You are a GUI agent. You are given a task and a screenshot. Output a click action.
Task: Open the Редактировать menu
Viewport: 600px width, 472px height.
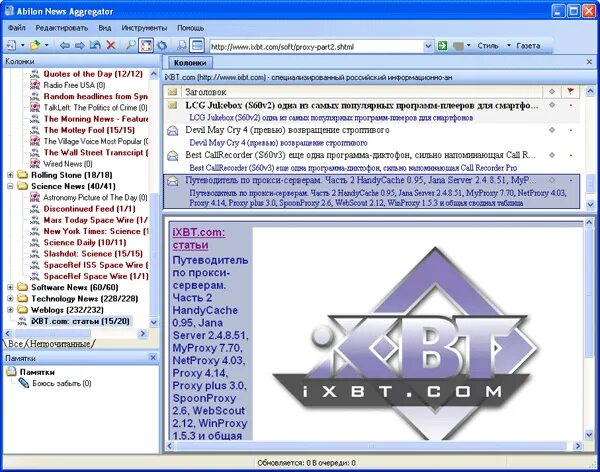tap(62, 28)
